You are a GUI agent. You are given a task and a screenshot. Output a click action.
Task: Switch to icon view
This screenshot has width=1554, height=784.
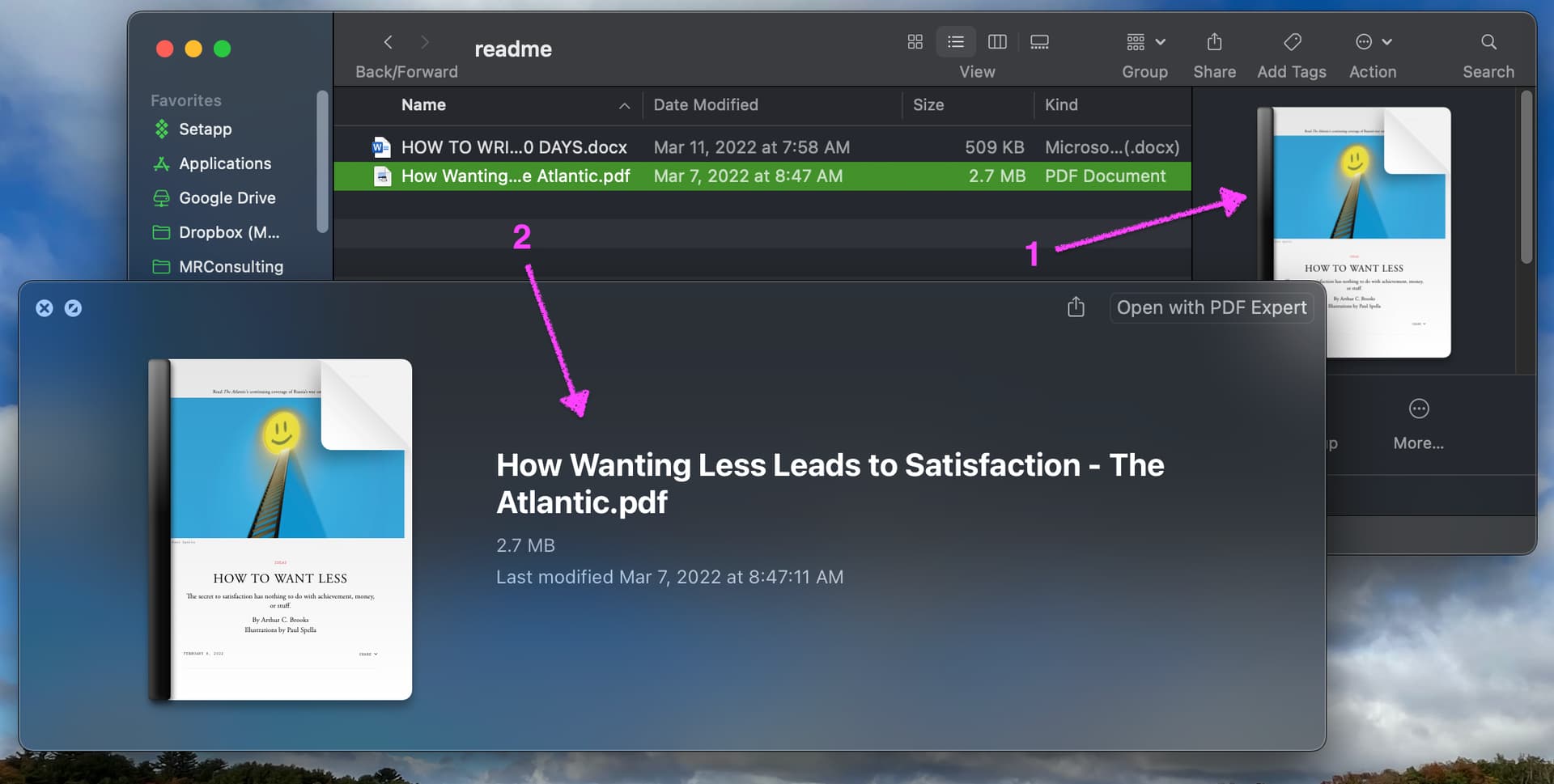(915, 42)
